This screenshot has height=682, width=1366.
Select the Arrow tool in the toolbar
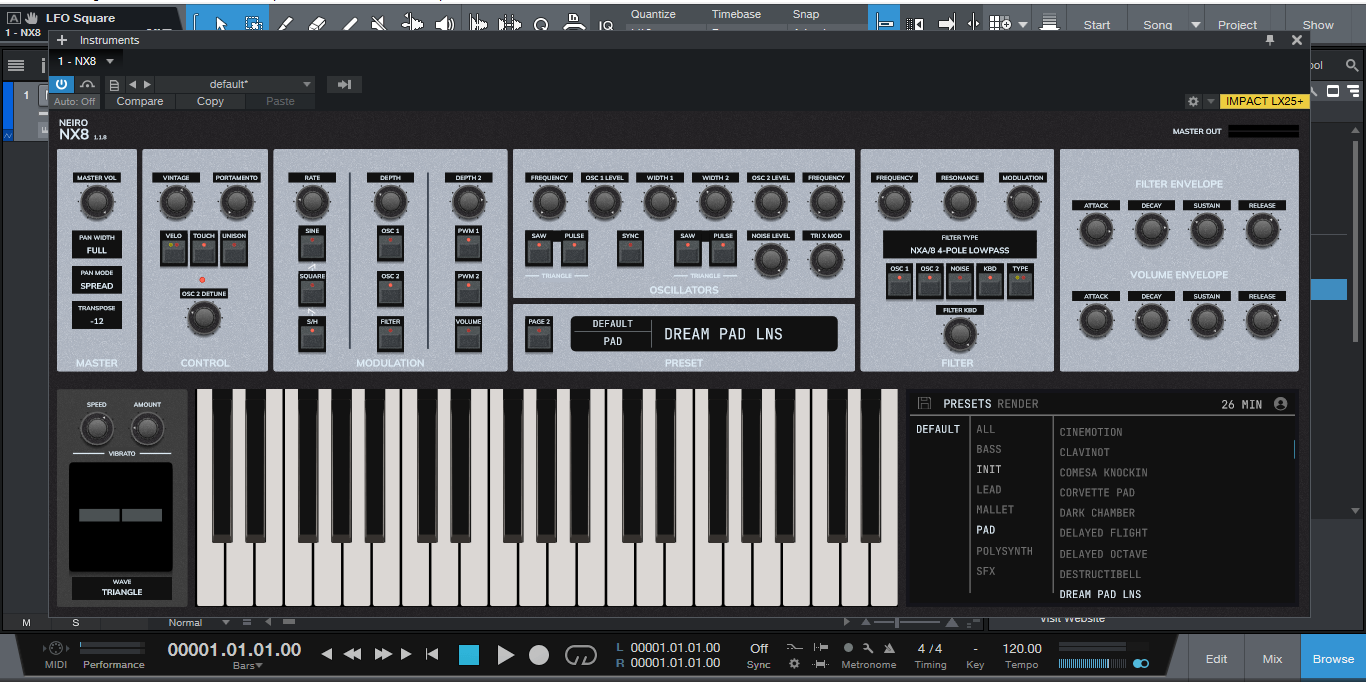(221, 24)
